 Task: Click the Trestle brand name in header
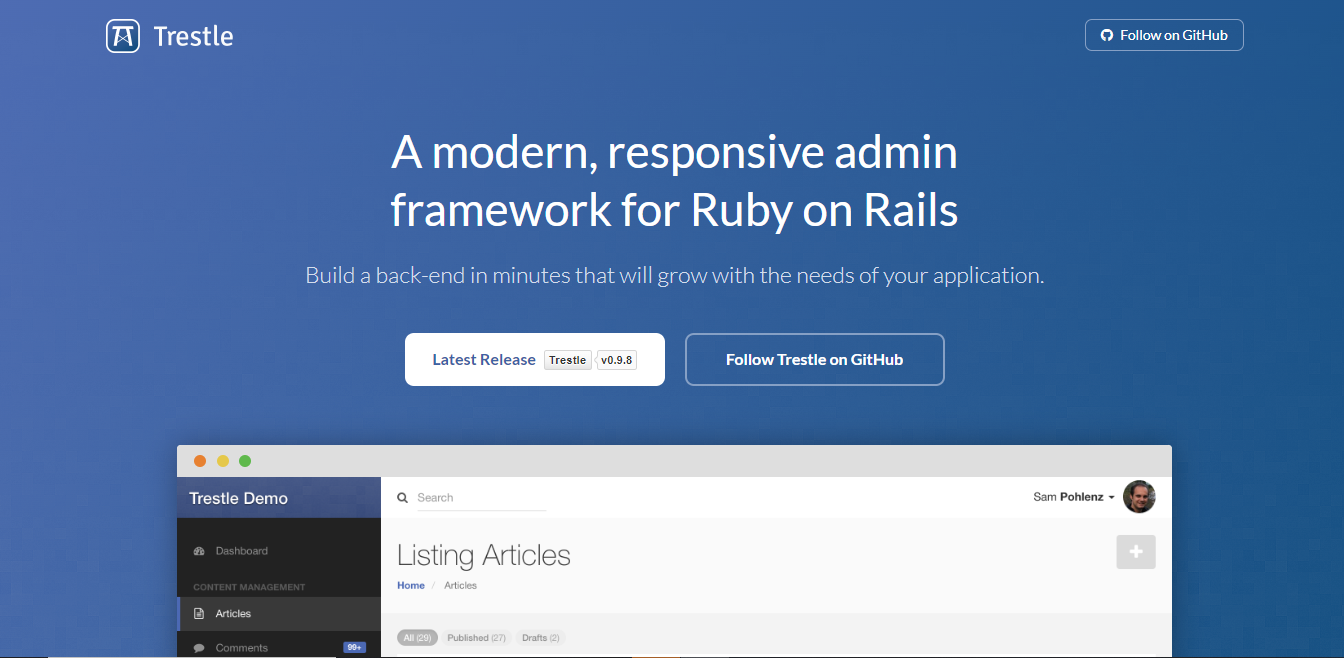click(x=193, y=37)
